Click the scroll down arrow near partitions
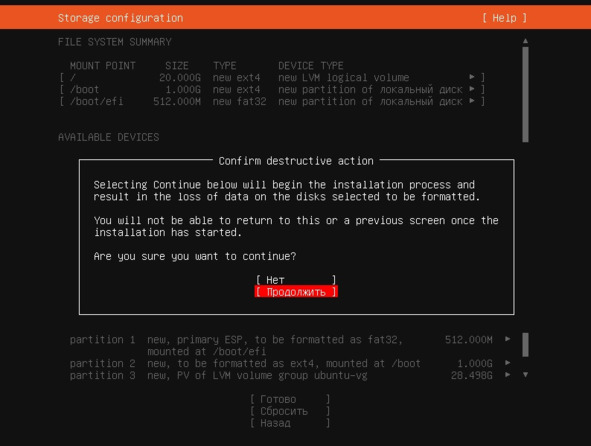This screenshot has width=591, height=446. tap(525, 375)
